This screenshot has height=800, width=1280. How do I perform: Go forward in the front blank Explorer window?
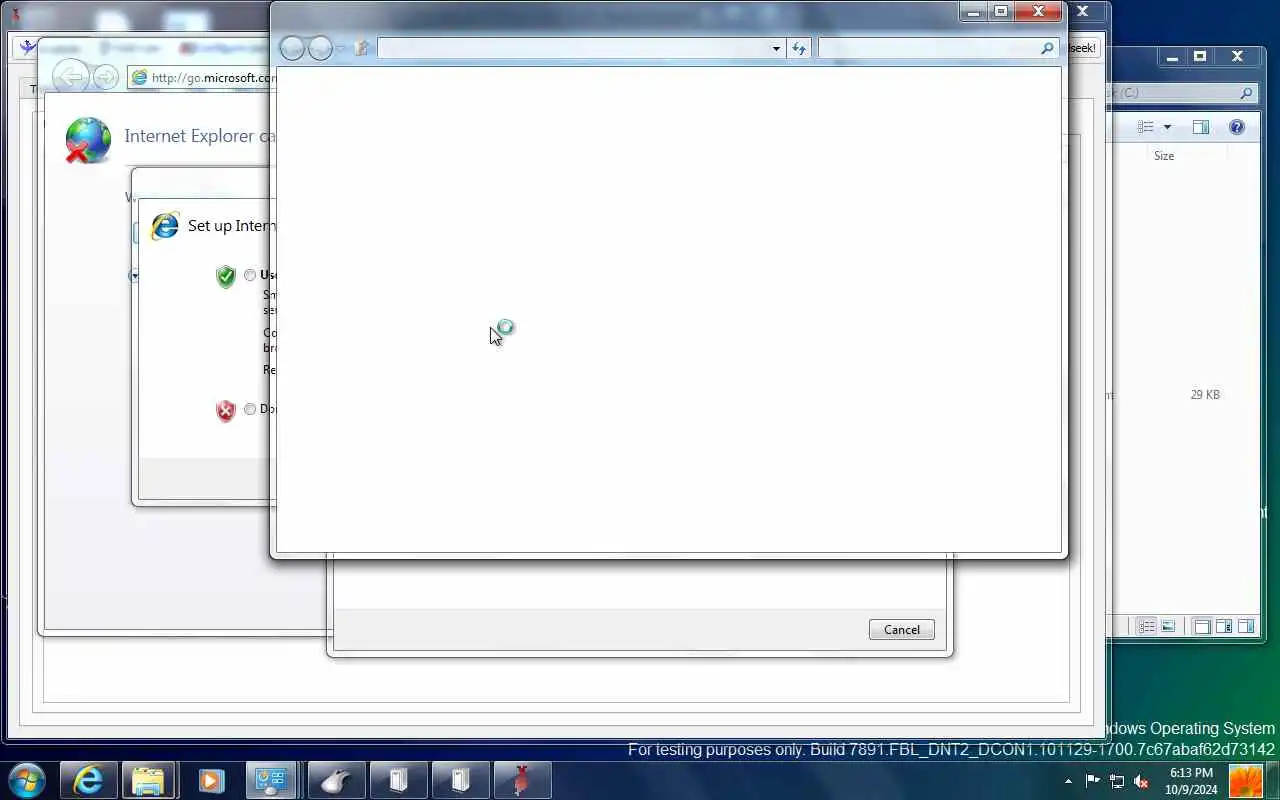pos(320,48)
